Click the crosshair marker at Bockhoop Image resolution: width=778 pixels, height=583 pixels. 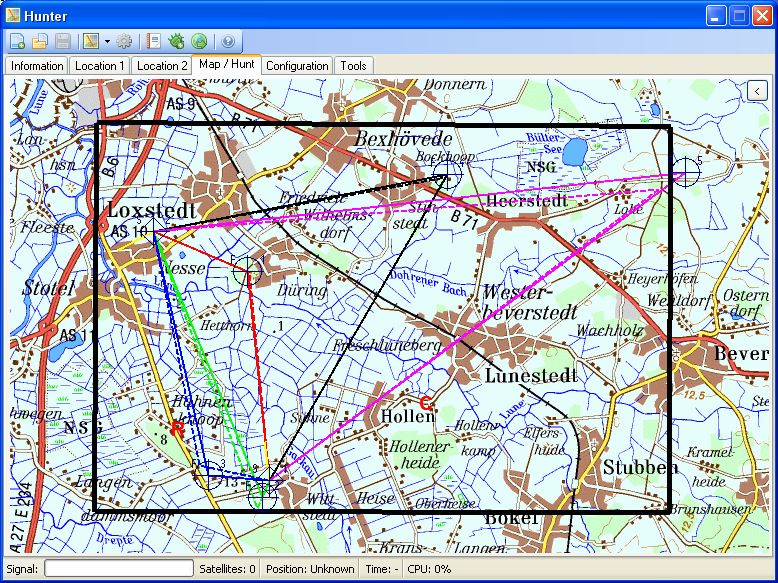point(446,176)
